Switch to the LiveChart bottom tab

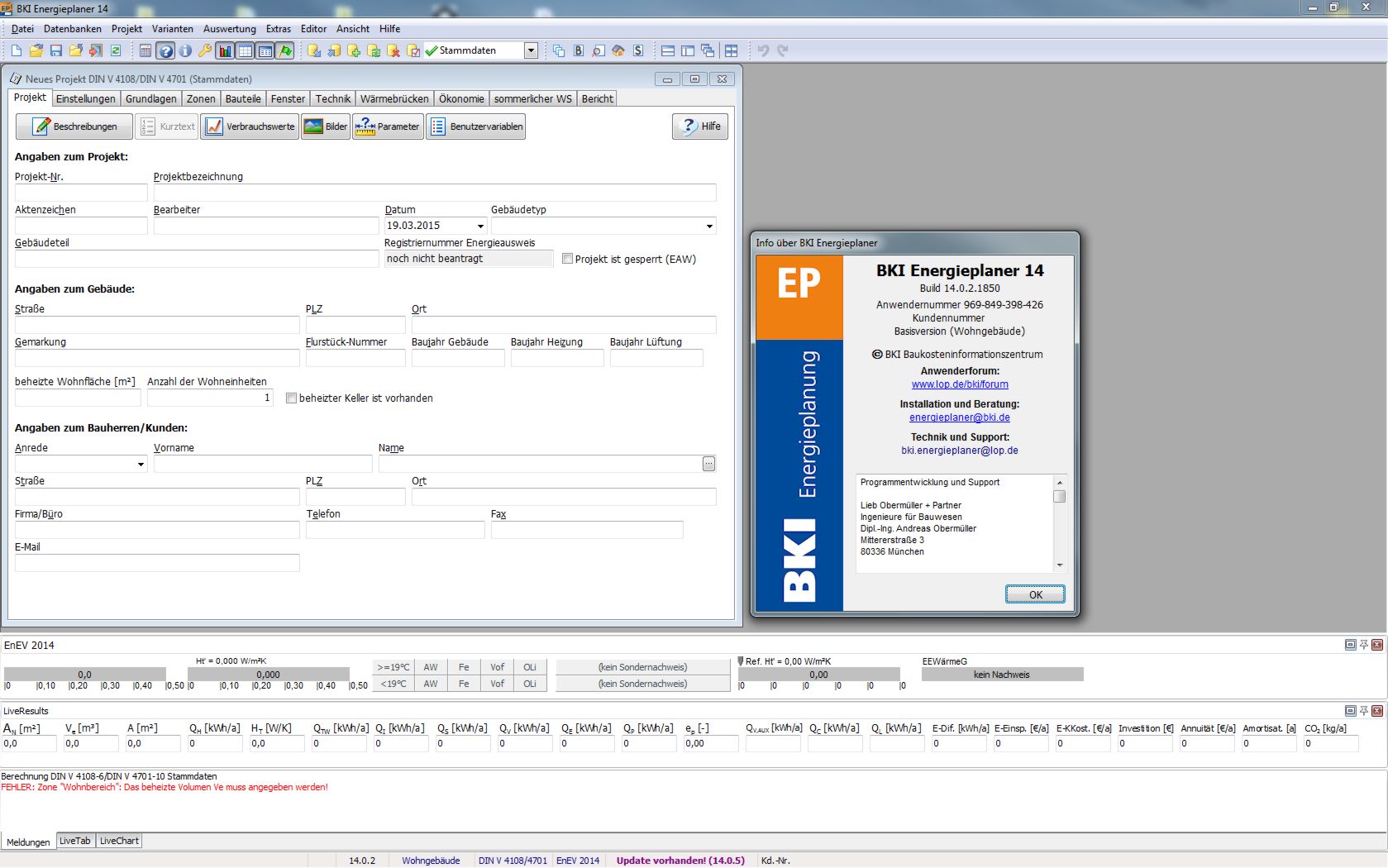click(119, 841)
